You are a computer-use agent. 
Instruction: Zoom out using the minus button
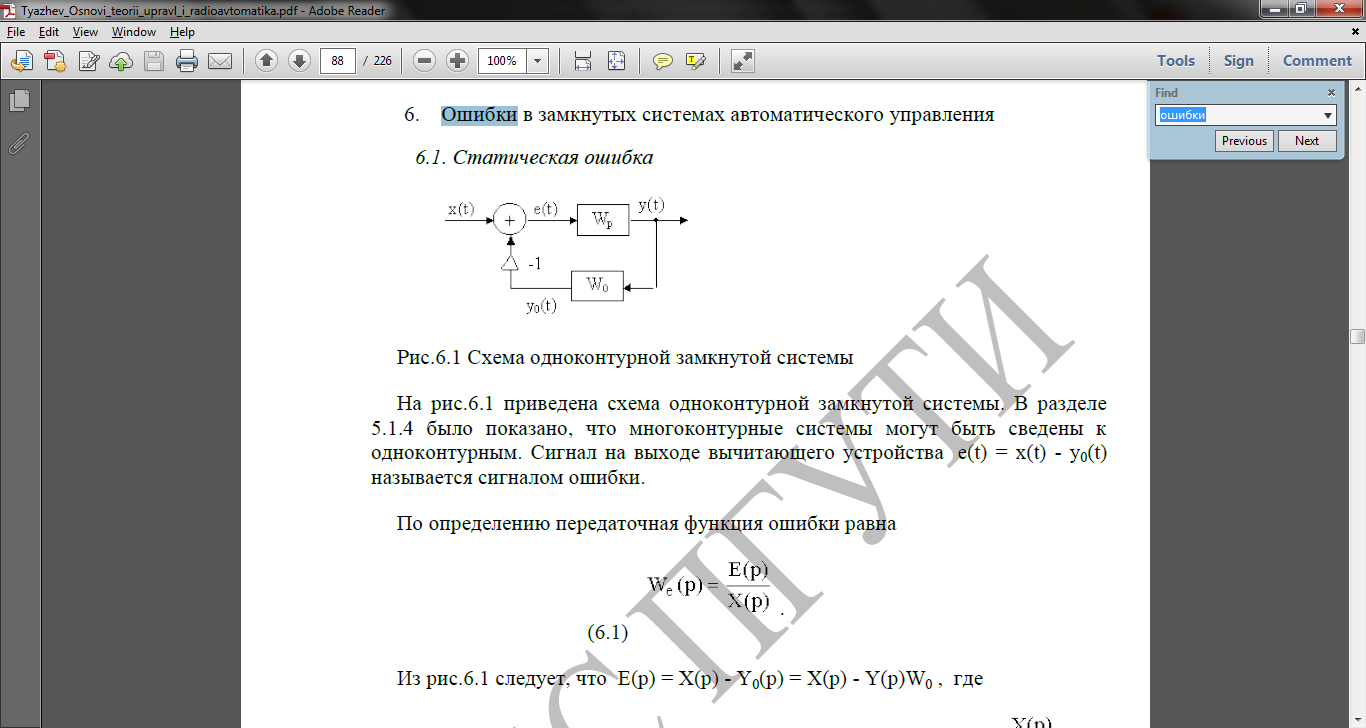point(425,61)
